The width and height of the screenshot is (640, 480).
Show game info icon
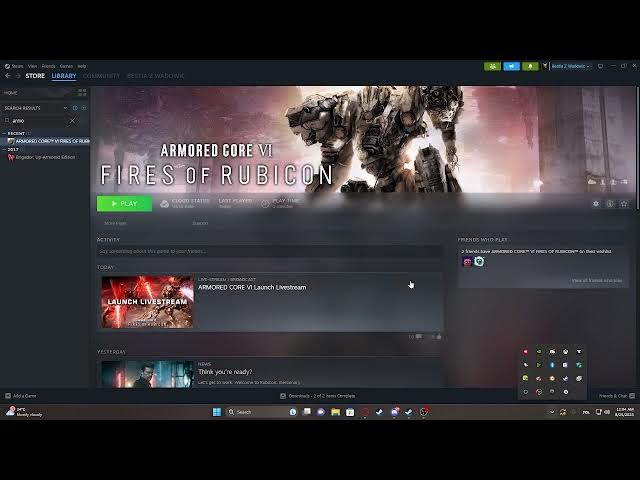(x=610, y=204)
